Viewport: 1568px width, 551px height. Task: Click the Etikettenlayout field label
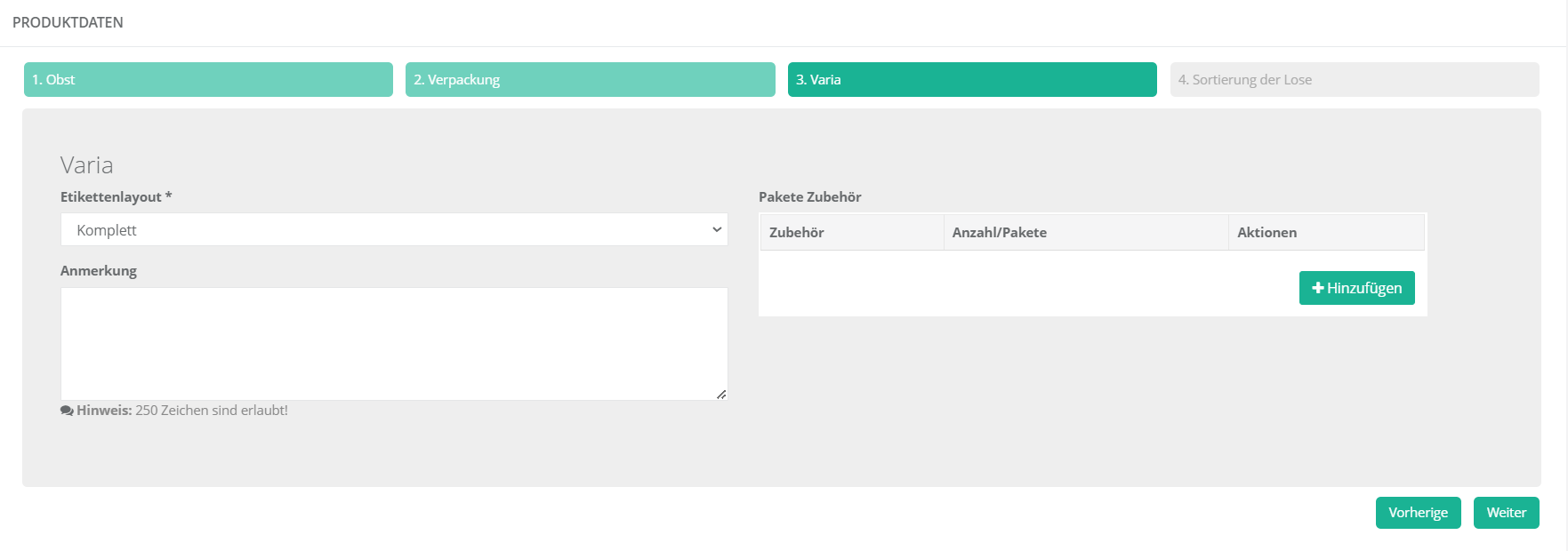(116, 196)
